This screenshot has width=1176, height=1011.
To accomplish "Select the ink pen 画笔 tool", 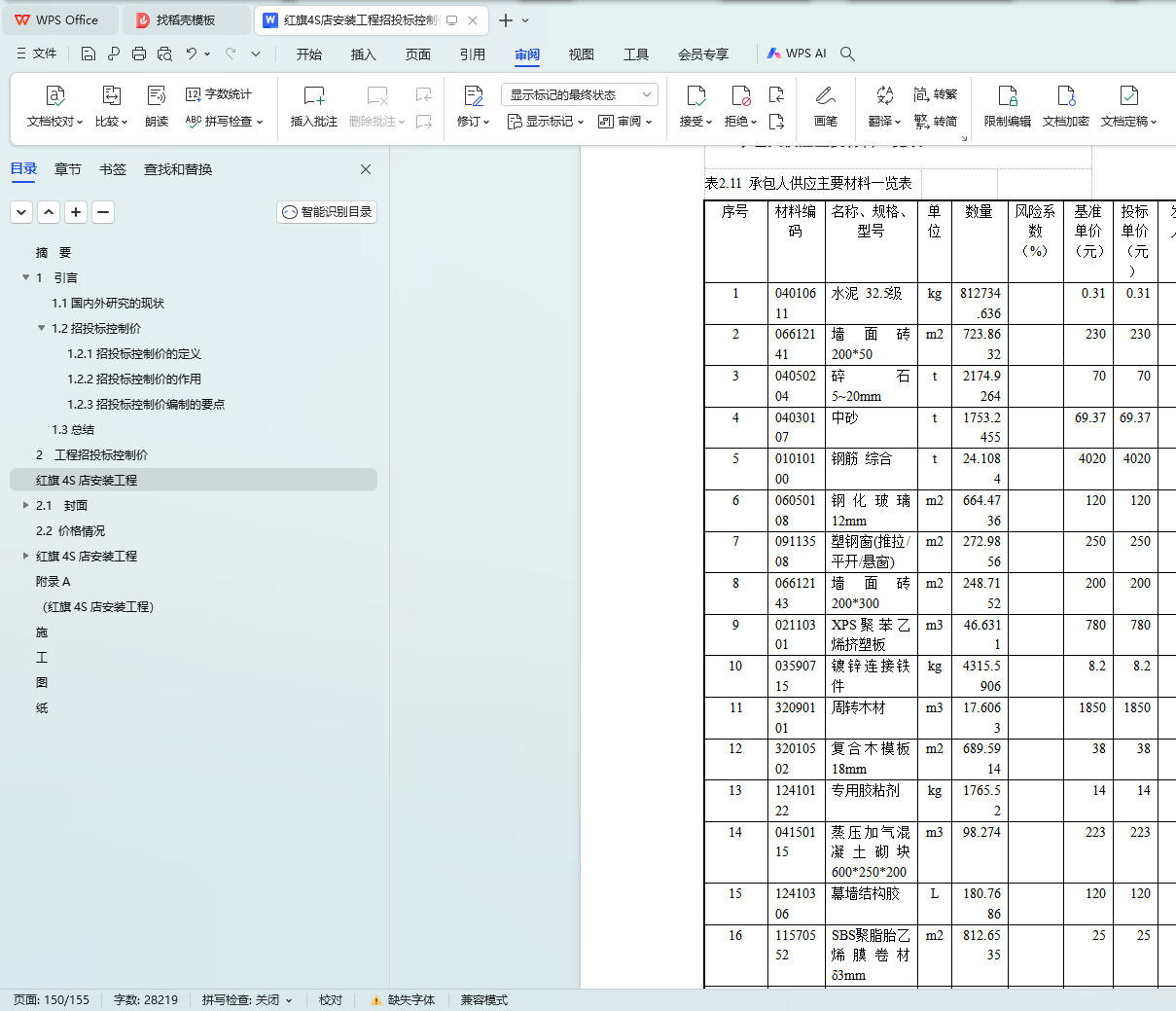I will coord(826,107).
